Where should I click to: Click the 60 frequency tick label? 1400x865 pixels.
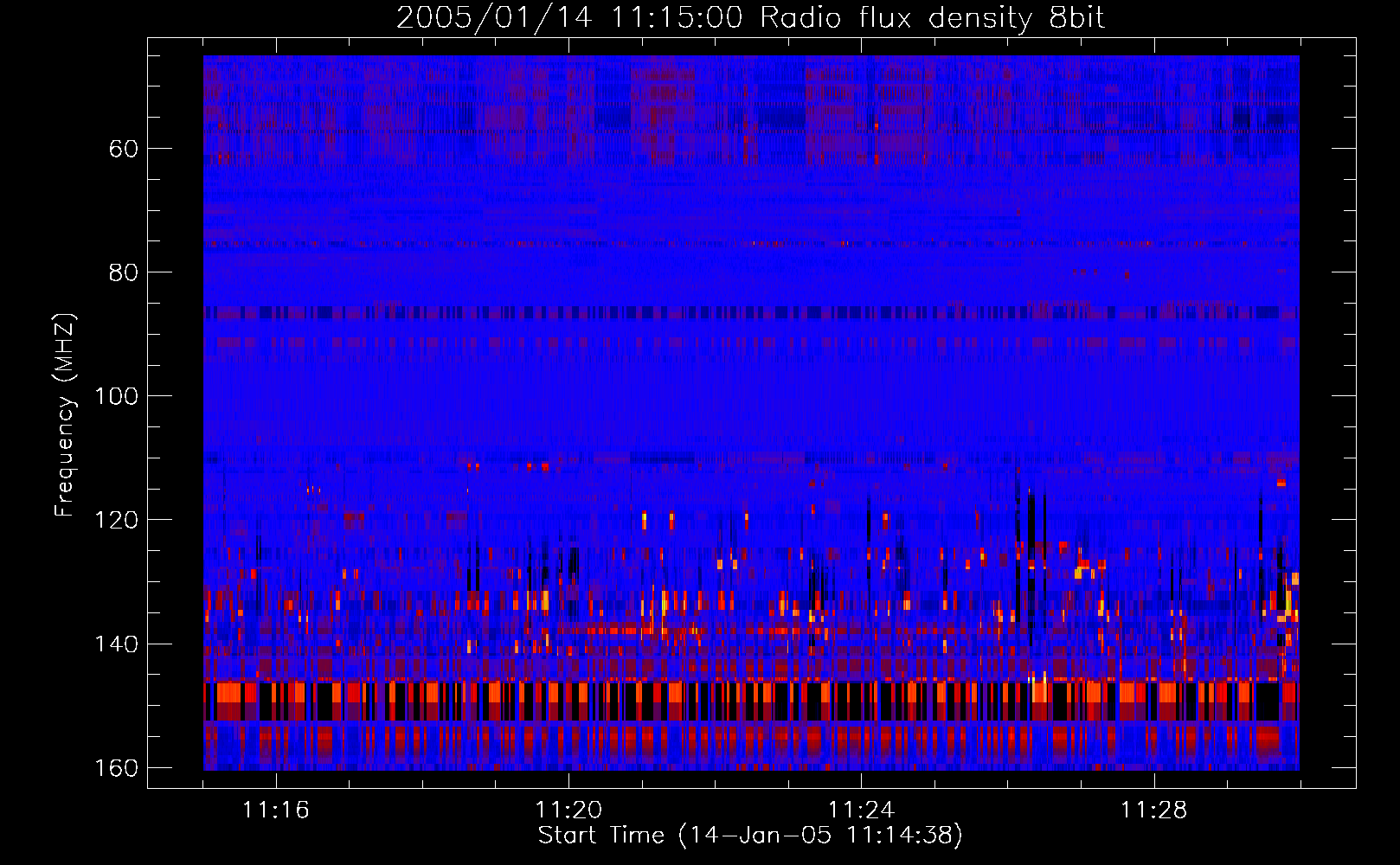pyautogui.click(x=124, y=149)
